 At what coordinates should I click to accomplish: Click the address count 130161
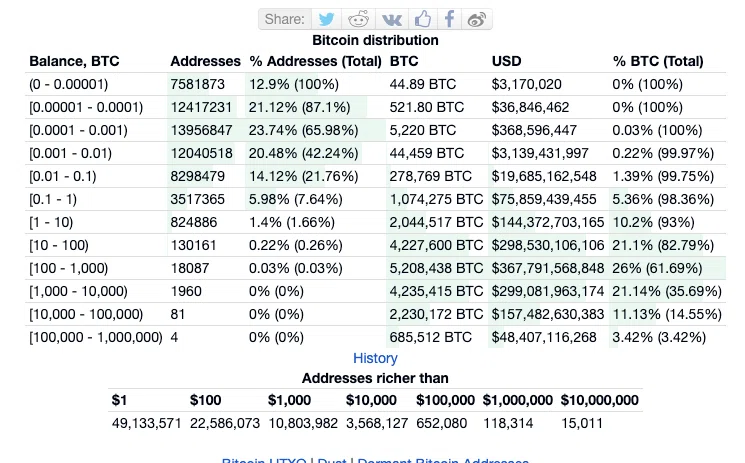coord(194,245)
